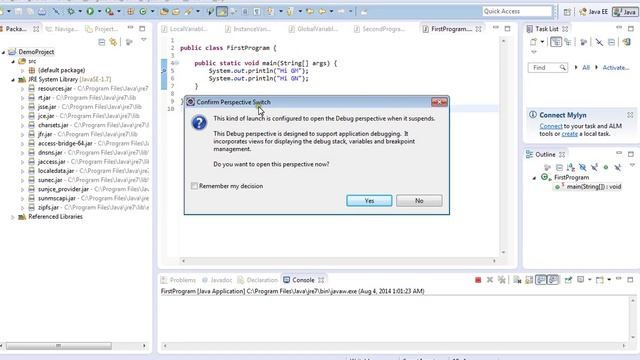Click the Collapse All icon in Package Explorer
The width and height of the screenshot is (640, 360).
click(x=102, y=42)
